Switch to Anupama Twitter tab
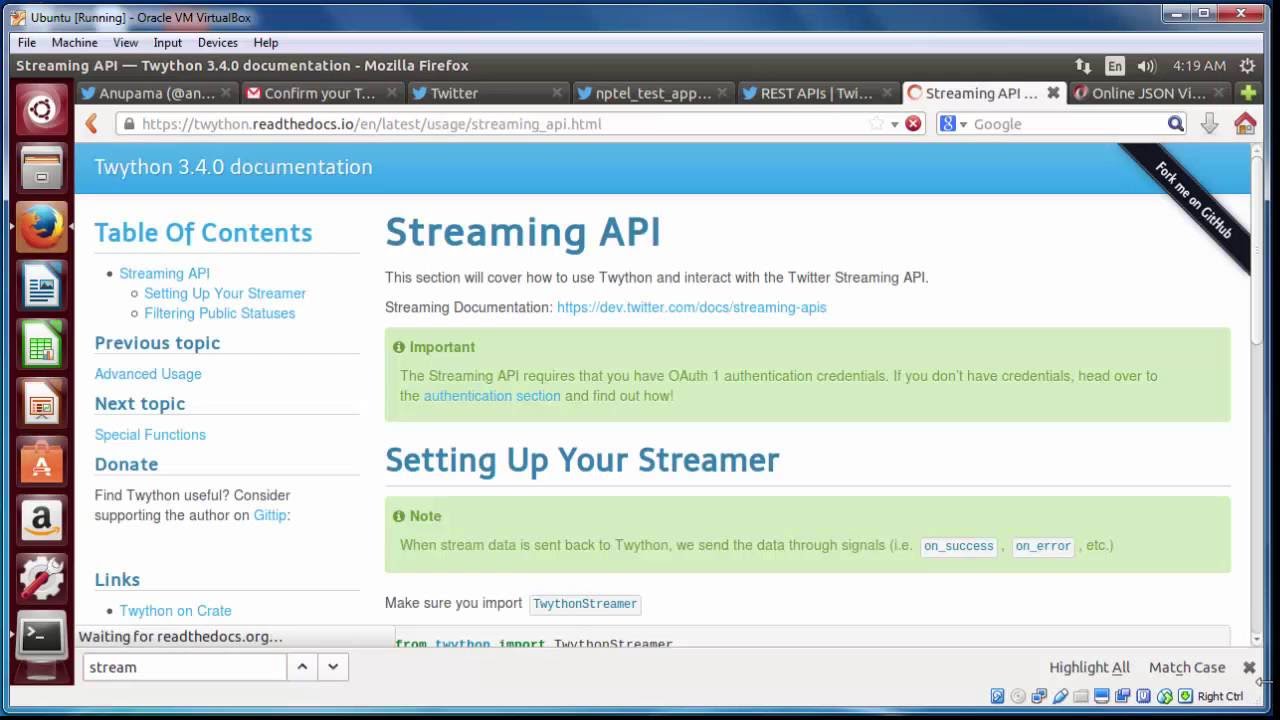The height and width of the screenshot is (720, 1280). pyautogui.click(x=156, y=93)
